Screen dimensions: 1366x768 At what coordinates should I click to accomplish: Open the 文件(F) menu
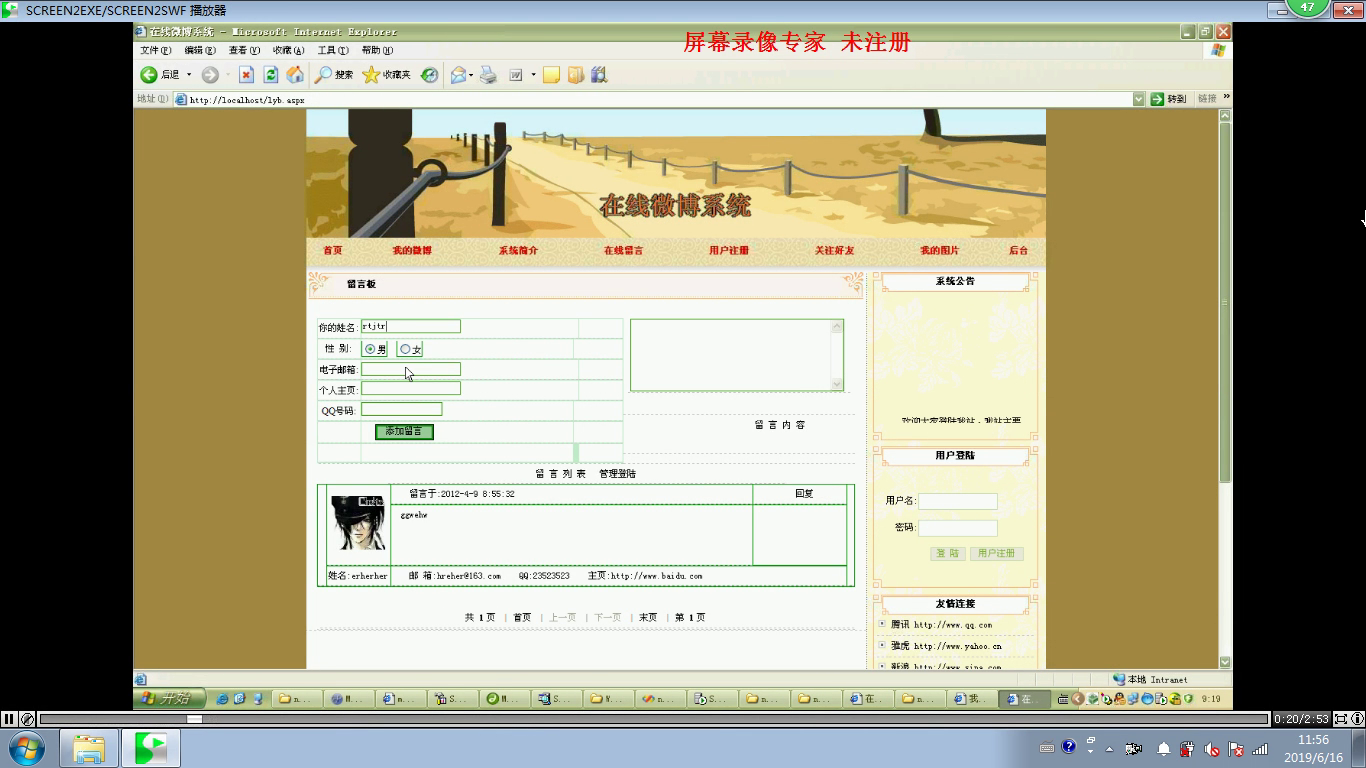tap(156, 50)
